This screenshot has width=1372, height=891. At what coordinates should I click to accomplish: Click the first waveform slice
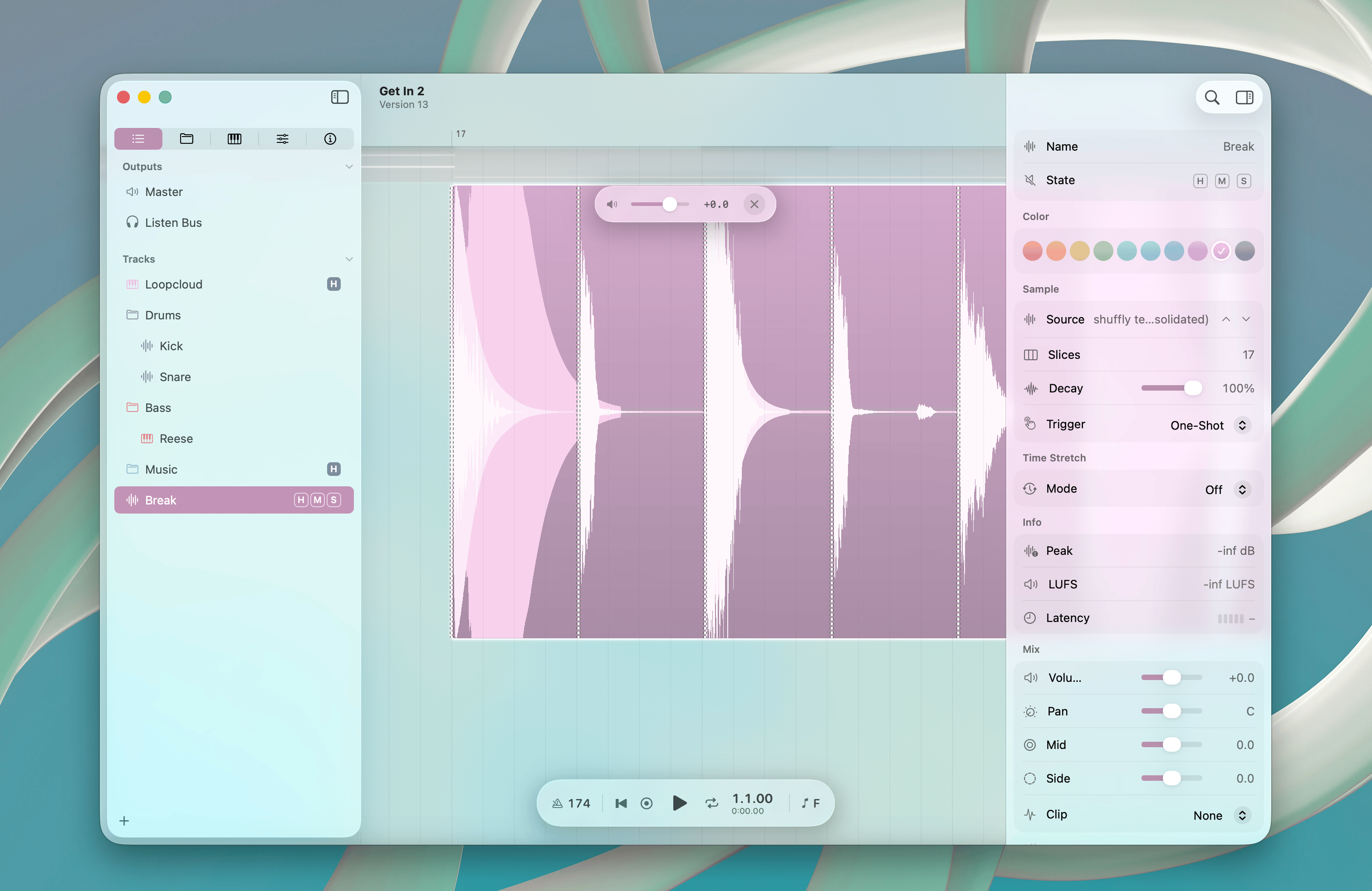(x=515, y=411)
